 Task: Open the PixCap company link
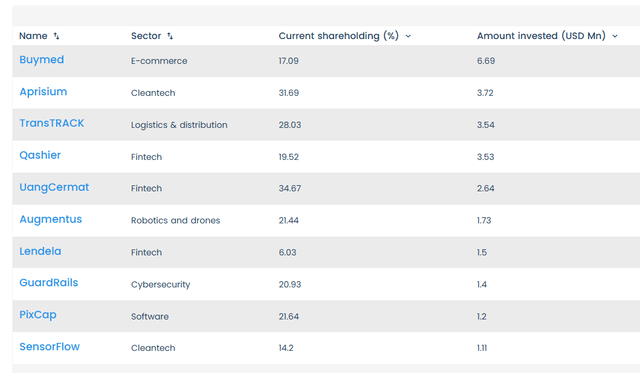click(x=38, y=315)
